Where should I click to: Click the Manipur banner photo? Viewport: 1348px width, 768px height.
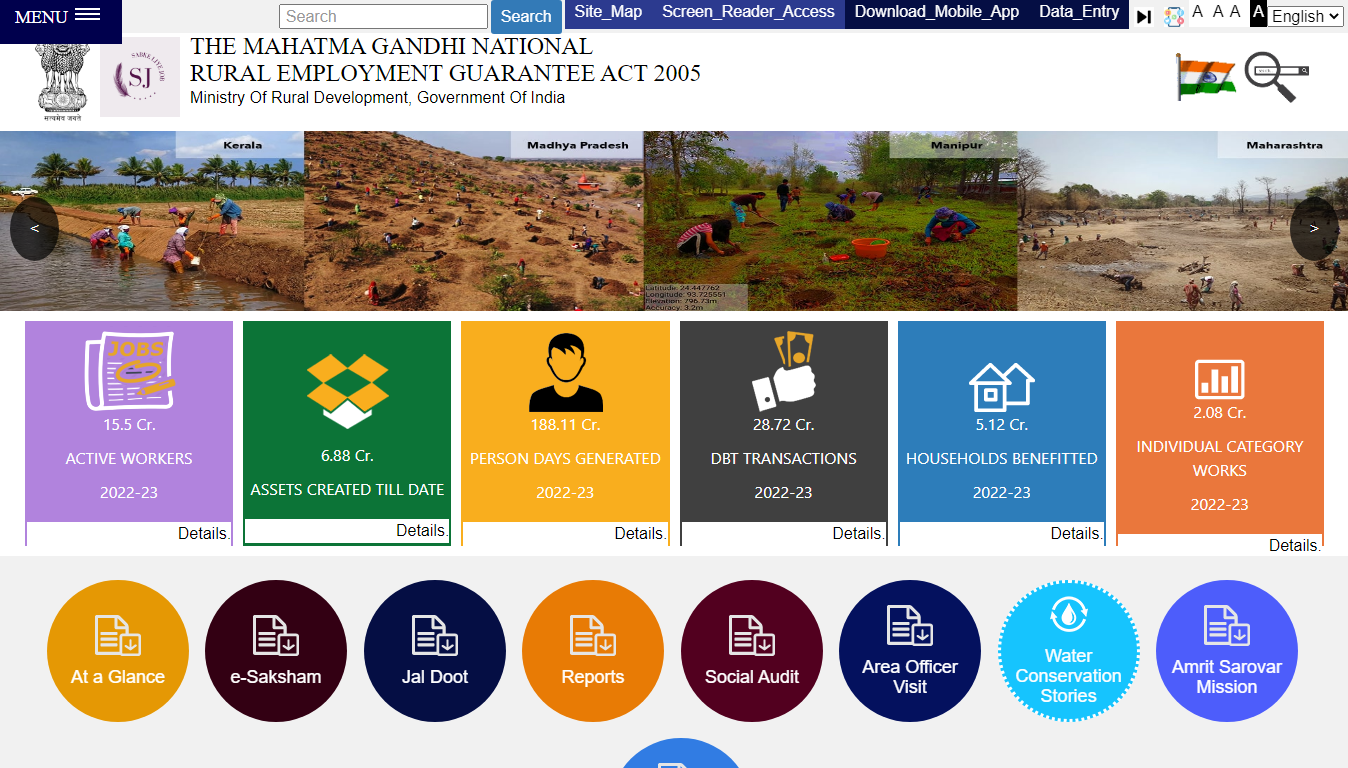point(830,221)
